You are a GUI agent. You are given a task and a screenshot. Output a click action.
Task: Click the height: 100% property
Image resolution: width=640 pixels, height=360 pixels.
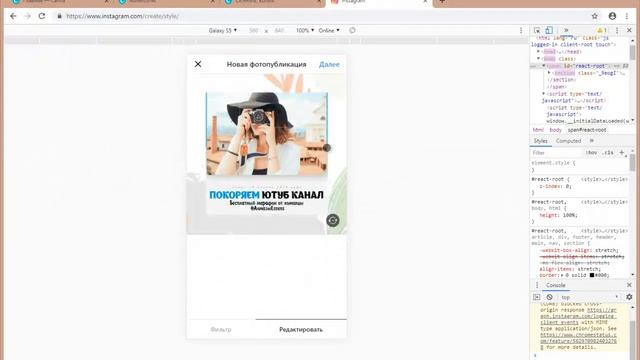[x=558, y=215]
